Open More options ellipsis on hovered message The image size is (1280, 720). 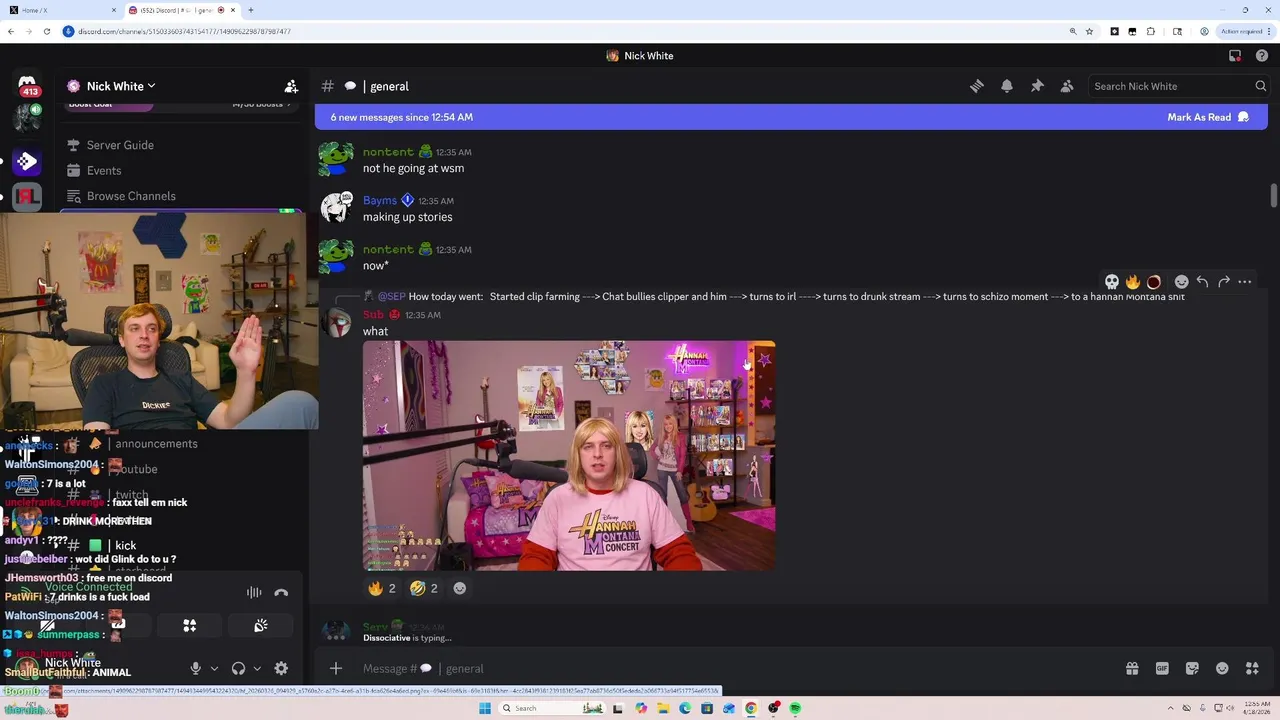pos(1245,282)
